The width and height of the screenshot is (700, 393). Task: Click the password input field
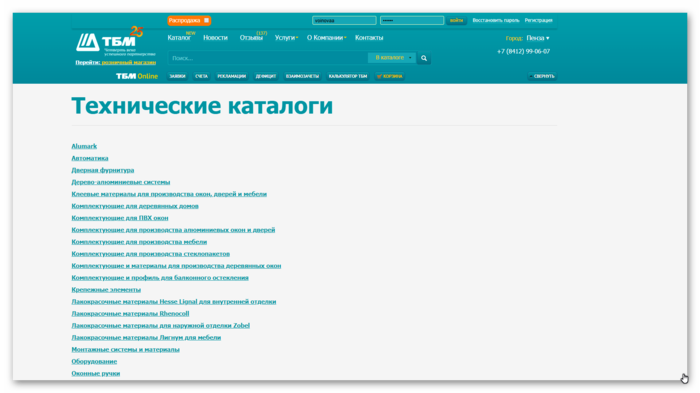412,21
